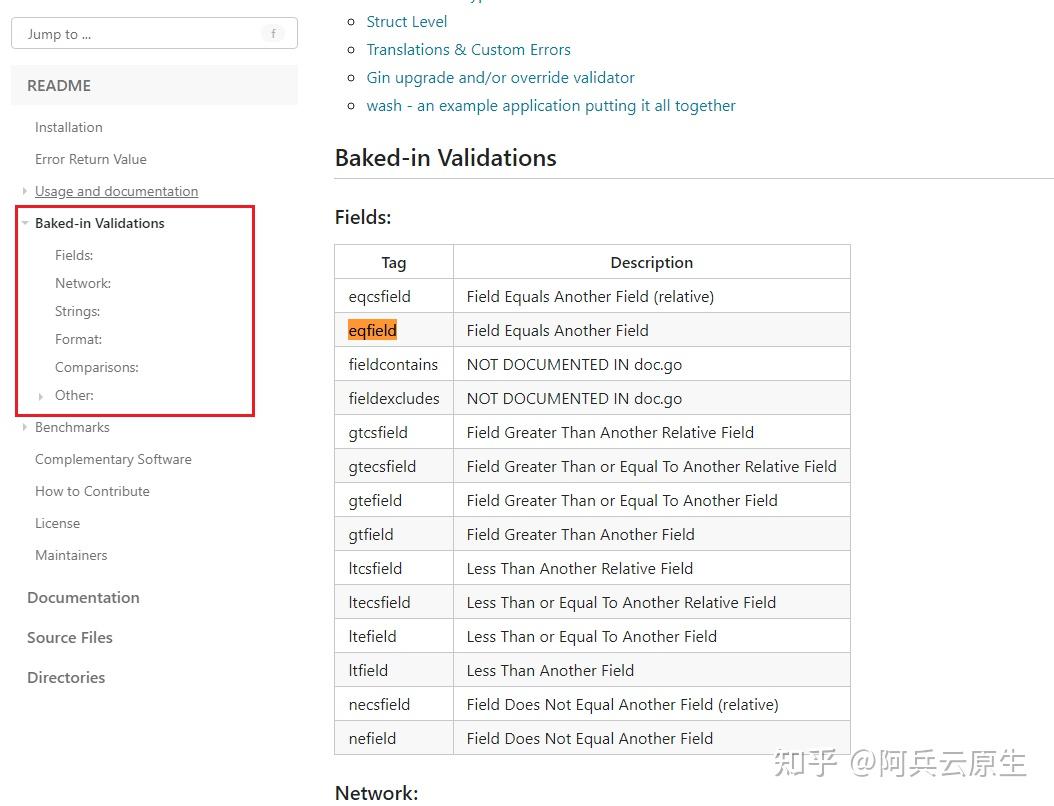Open the Struct Level link

click(x=406, y=21)
